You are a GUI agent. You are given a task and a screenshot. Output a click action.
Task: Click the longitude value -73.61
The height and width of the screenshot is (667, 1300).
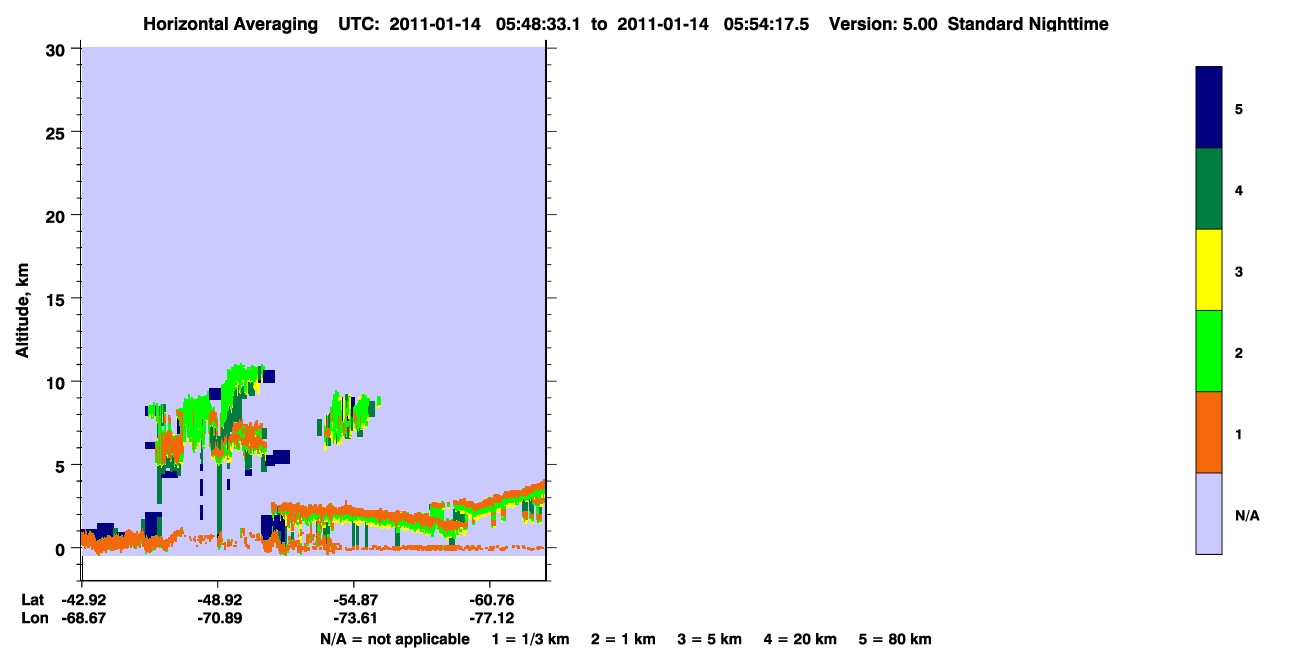[354, 619]
